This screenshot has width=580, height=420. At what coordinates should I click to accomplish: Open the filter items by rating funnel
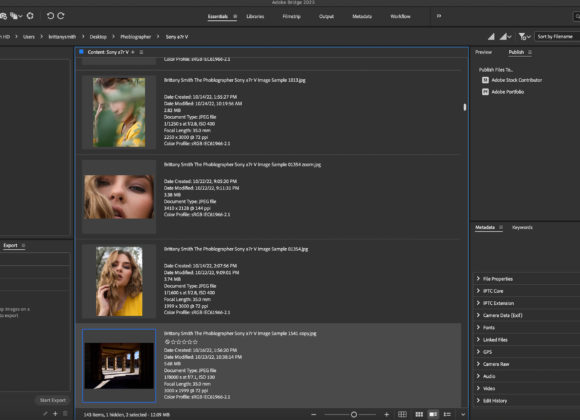click(525, 36)
